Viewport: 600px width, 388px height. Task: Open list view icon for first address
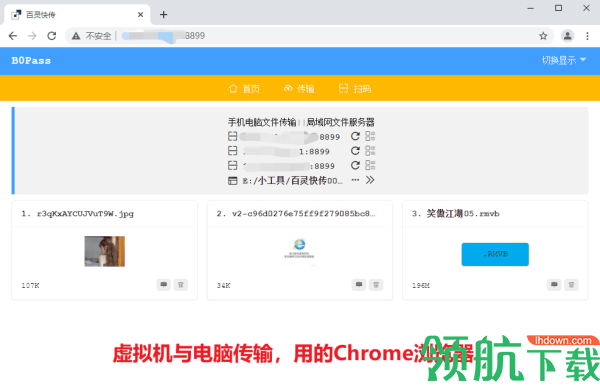370,137
